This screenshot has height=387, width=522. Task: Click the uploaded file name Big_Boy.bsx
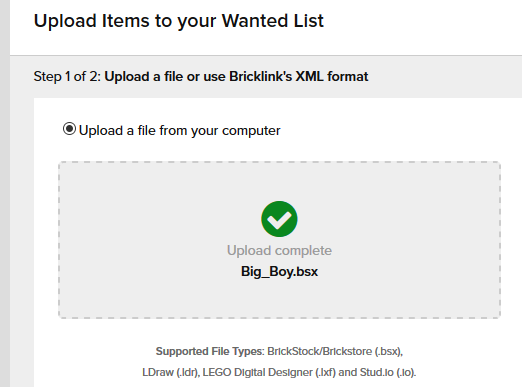pos(279,271)
